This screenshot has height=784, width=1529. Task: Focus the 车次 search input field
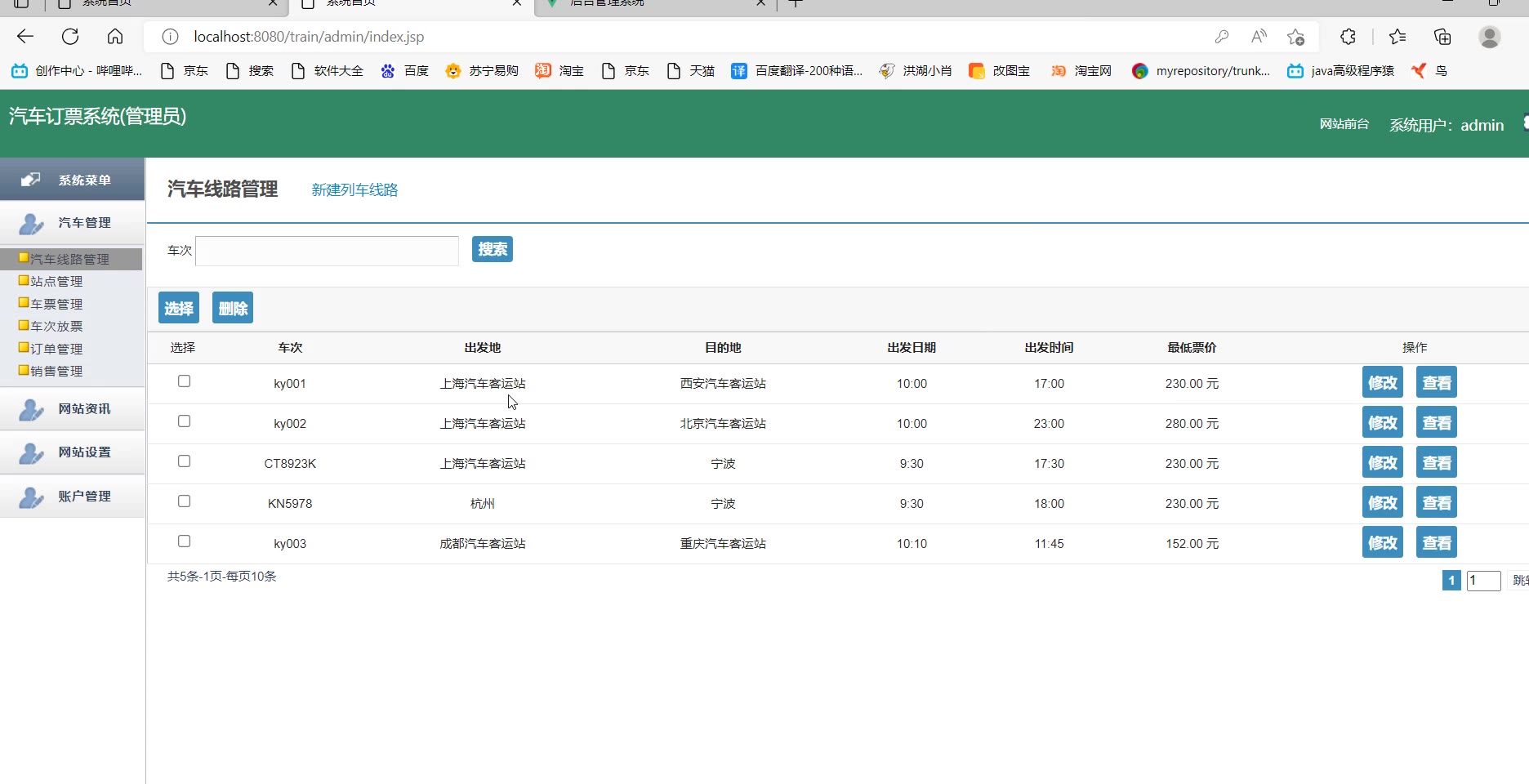327,251
